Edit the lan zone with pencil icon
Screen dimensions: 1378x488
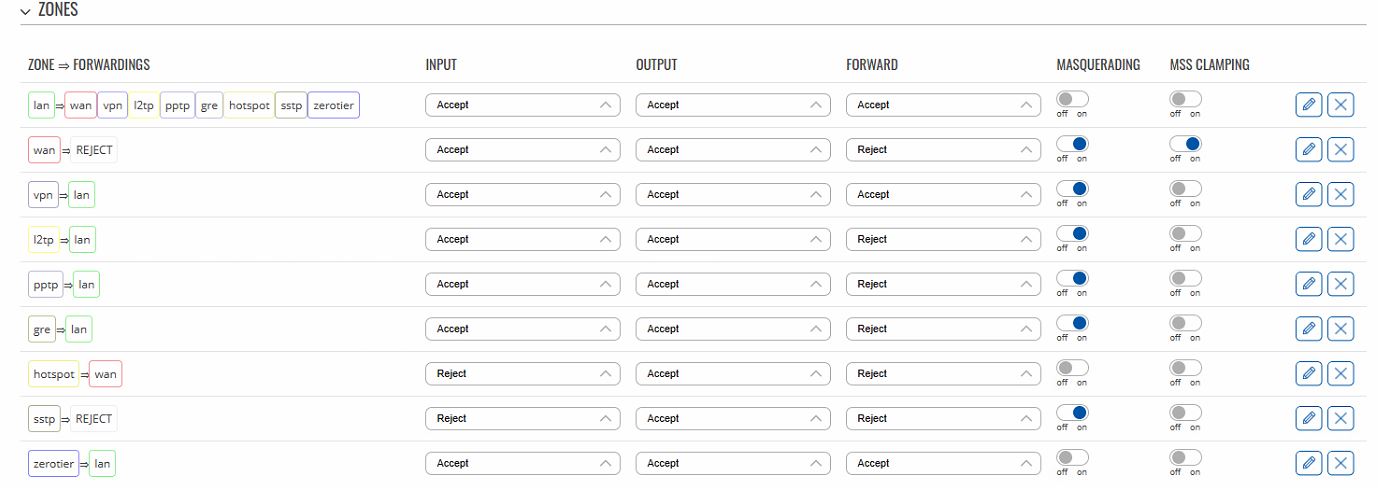(1308, 105)
